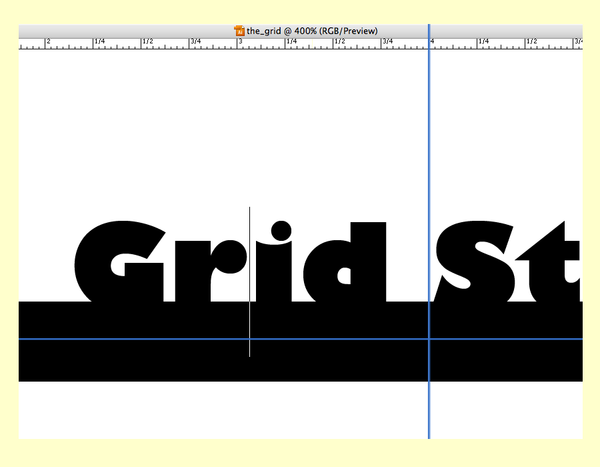Click the ruler at the 3 mark

[x=238, y=43]
